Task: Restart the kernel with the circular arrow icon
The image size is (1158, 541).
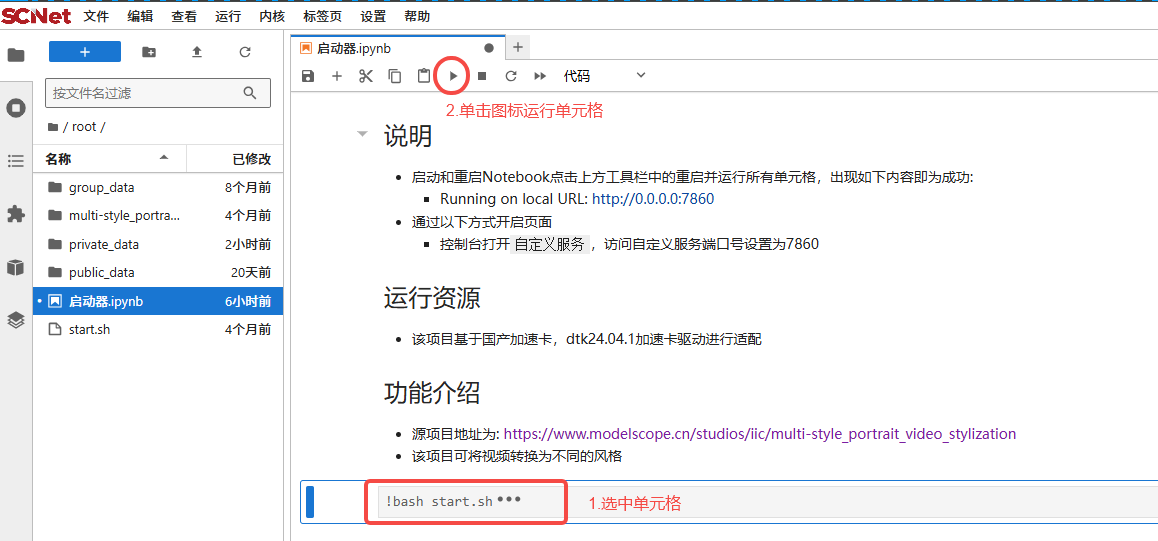Action: click(x=511, y=76)
